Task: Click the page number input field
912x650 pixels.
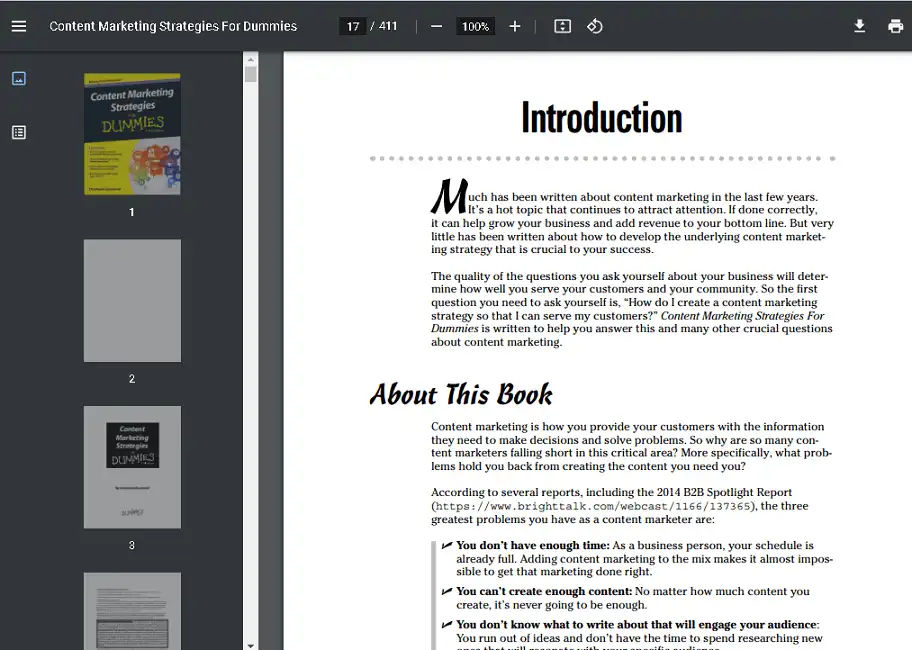Action: pyautogui.click(x=353, y=26)
